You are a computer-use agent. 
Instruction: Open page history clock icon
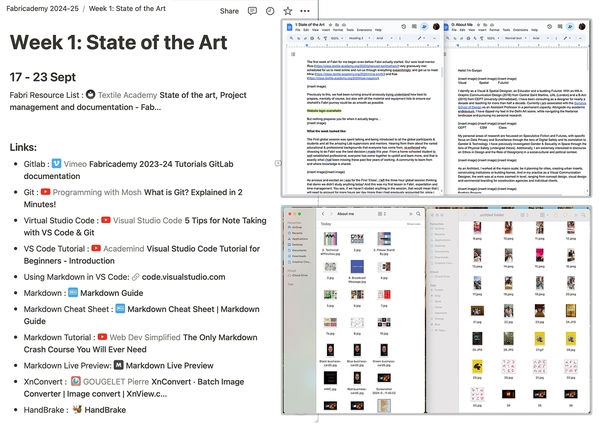(270, 11)
